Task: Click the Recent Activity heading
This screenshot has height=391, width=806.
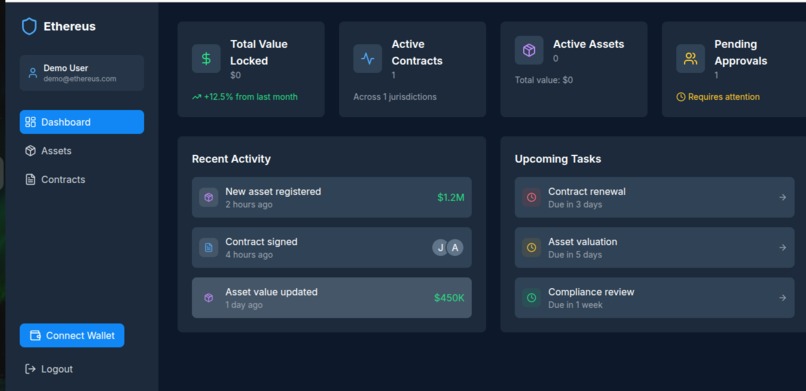Action: click(231, 159)
